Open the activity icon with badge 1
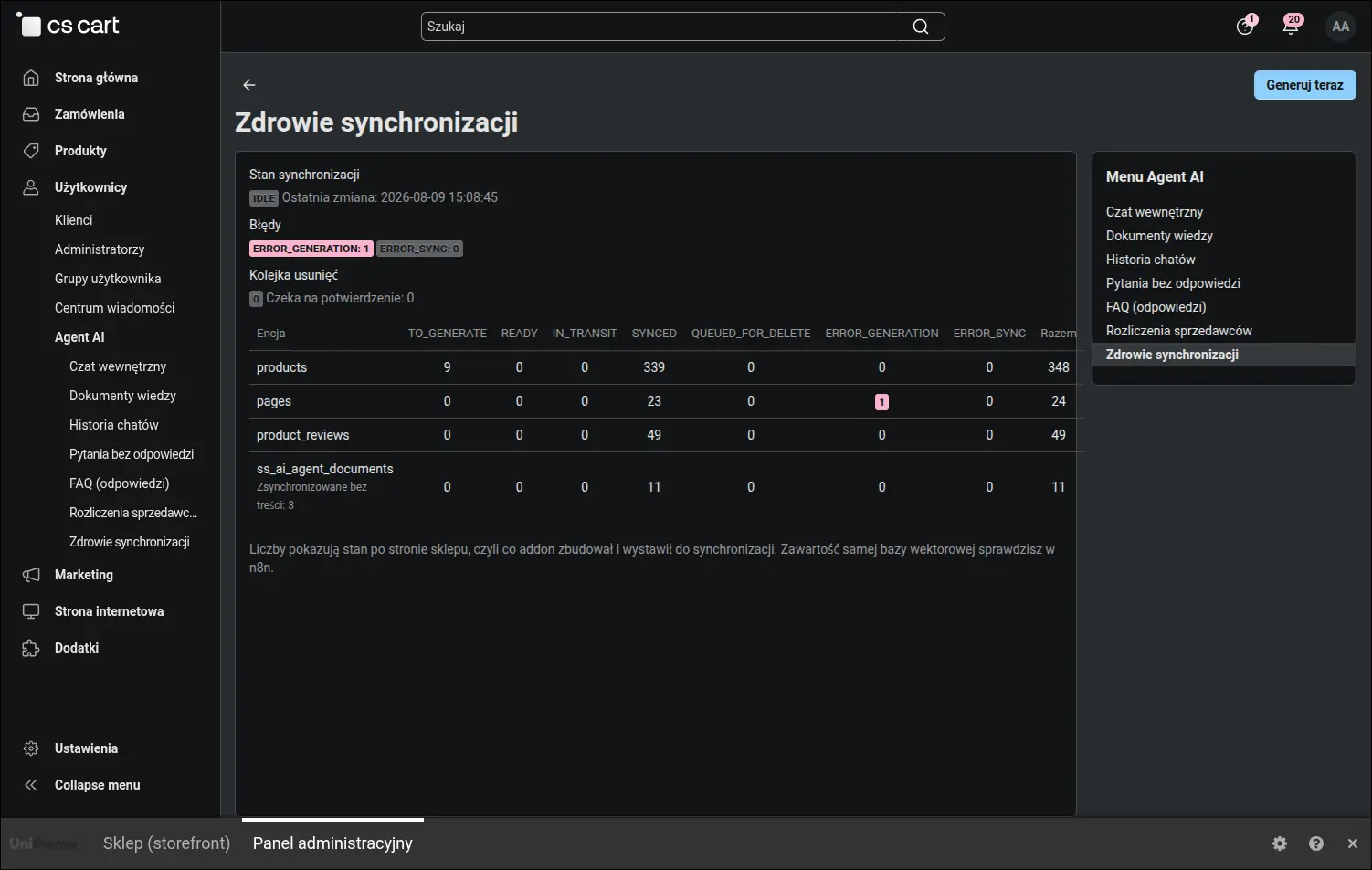This screenshot has width=1372, height=870. tap(1245, 26)
